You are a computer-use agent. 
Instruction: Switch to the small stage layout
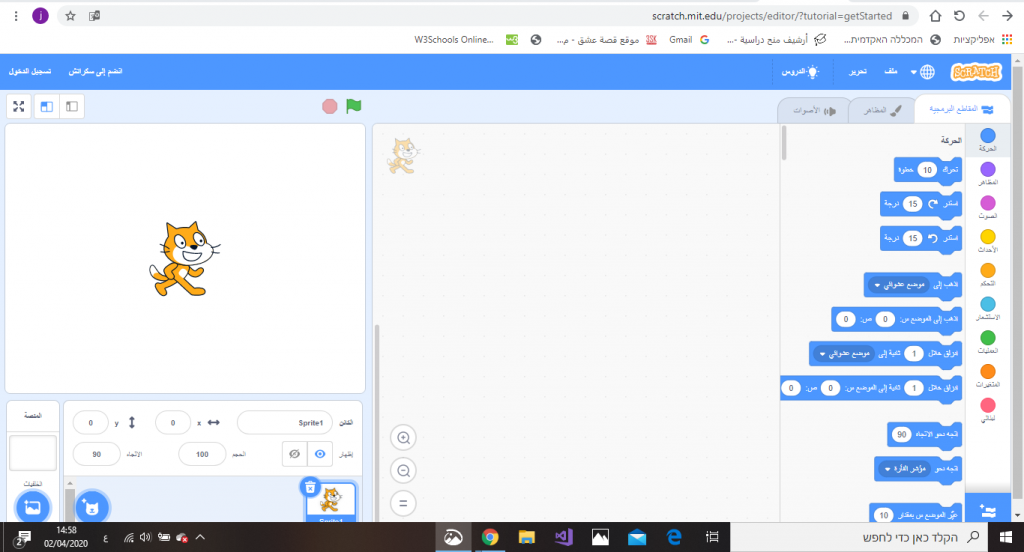(72, 106)
